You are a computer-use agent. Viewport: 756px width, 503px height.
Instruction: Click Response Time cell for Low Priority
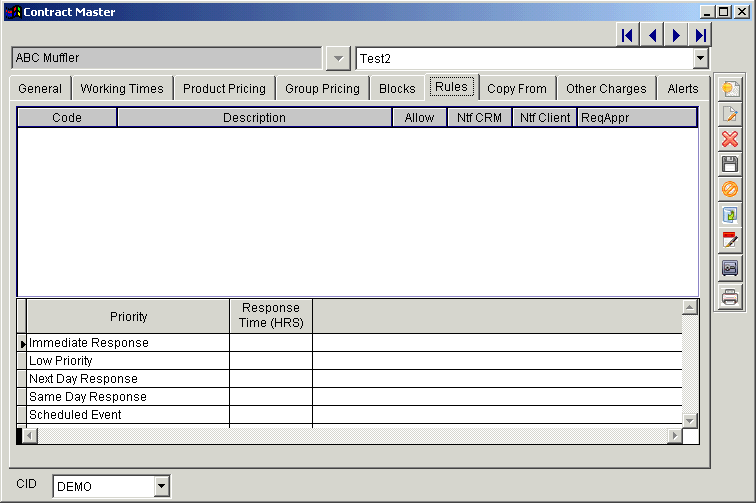(x=271, y=361)
